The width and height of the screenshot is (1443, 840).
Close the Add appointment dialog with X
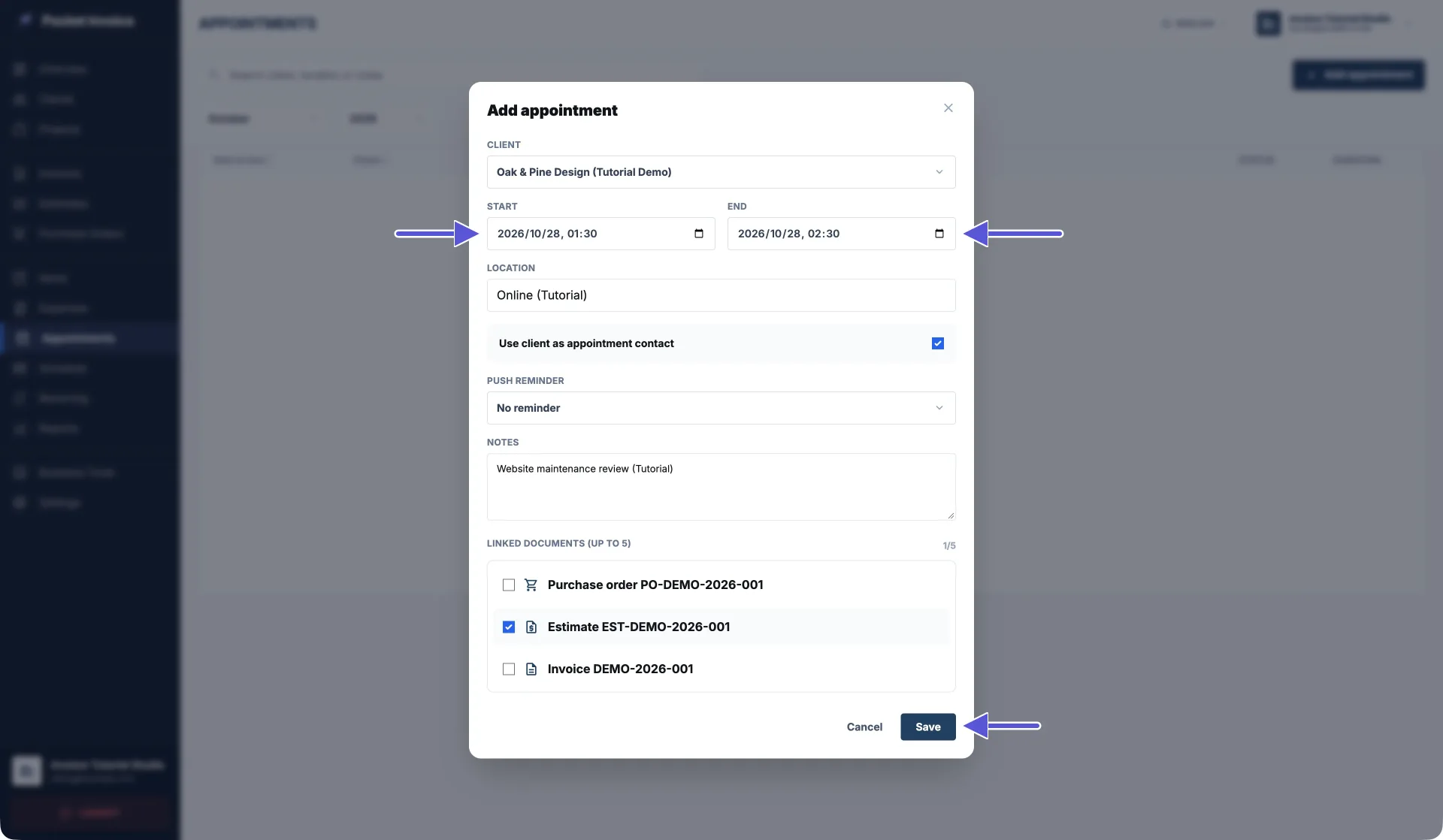[948, 108]
